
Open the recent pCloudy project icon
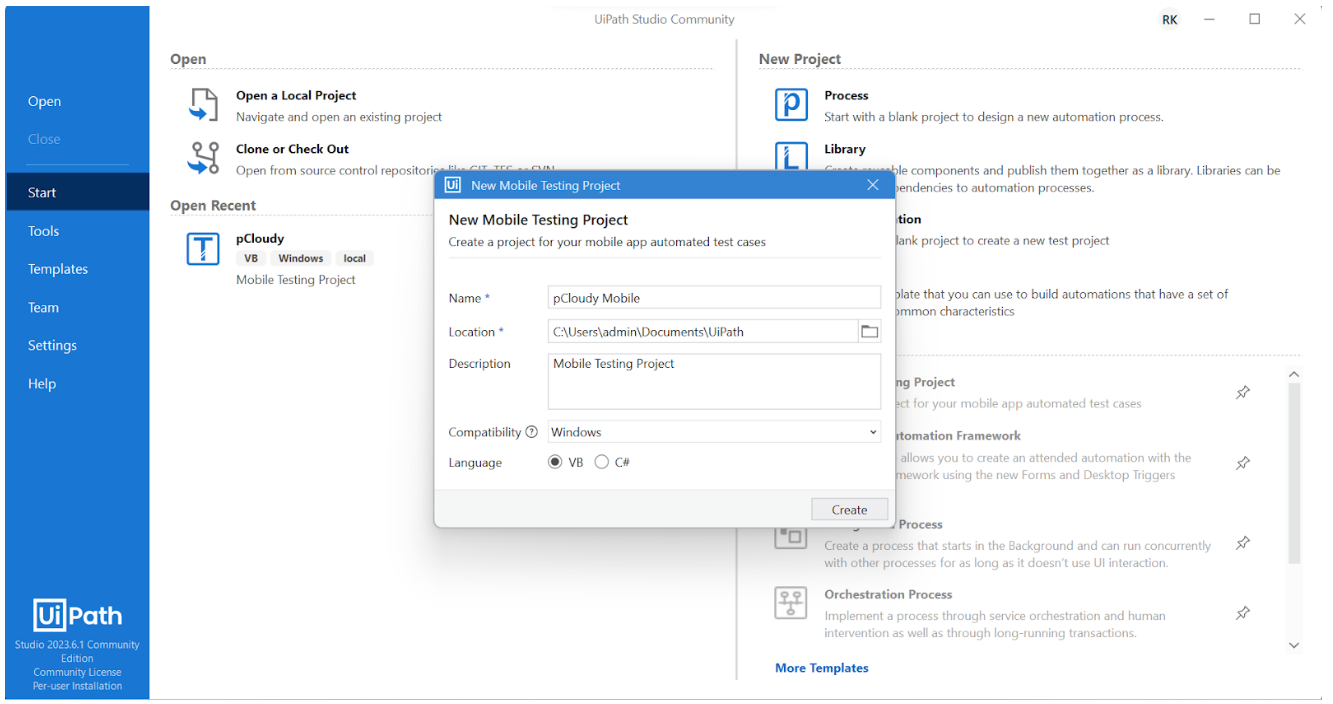[x=203, y=249]
